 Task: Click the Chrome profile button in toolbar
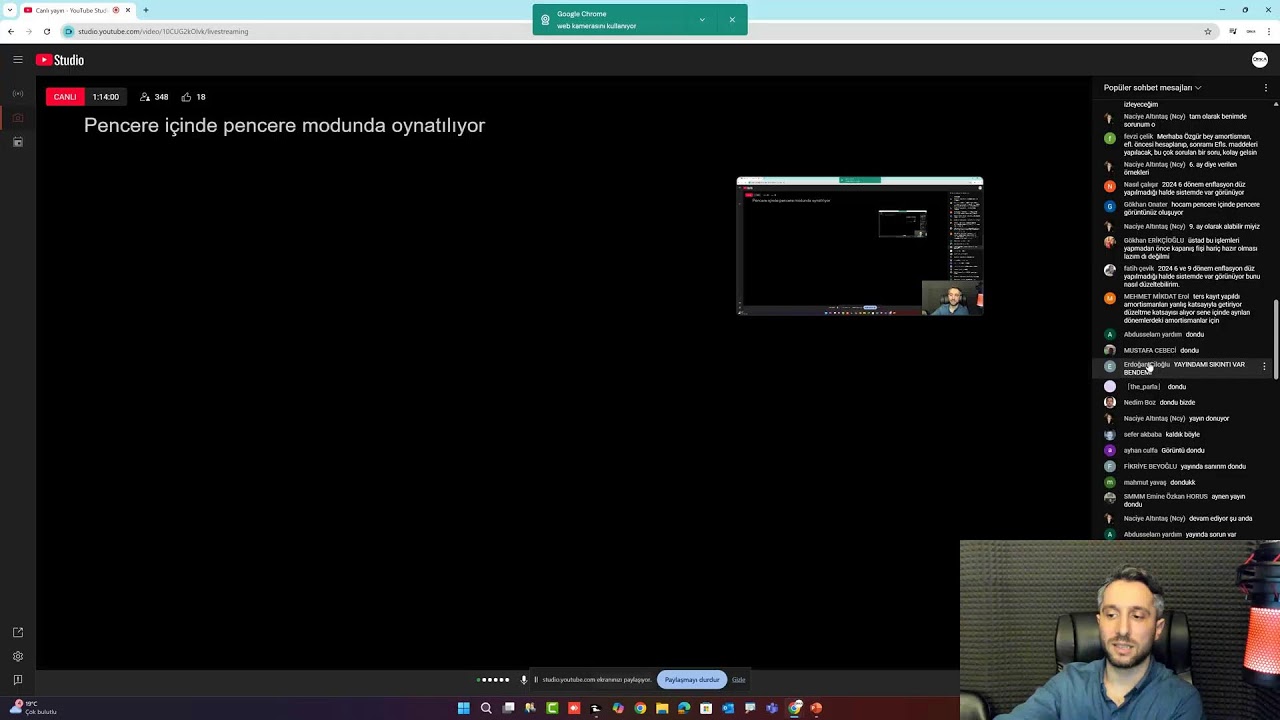1251,31
